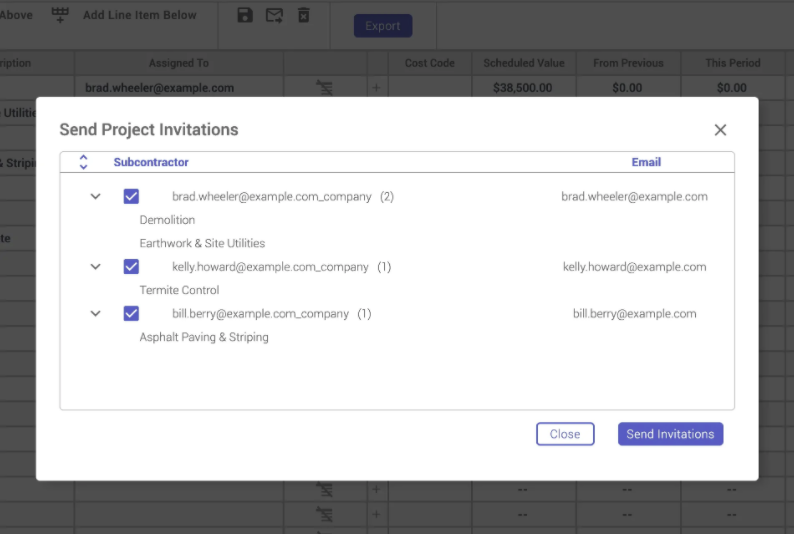
Task: Click the plus icon in brad.wheeler row
Action: pyautogui.click(x=377, y=88)
